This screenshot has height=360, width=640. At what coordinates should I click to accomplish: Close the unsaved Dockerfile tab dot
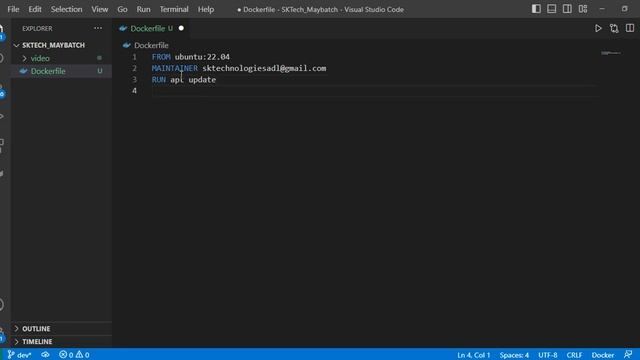pyautogui.click(x=181, y=28)
